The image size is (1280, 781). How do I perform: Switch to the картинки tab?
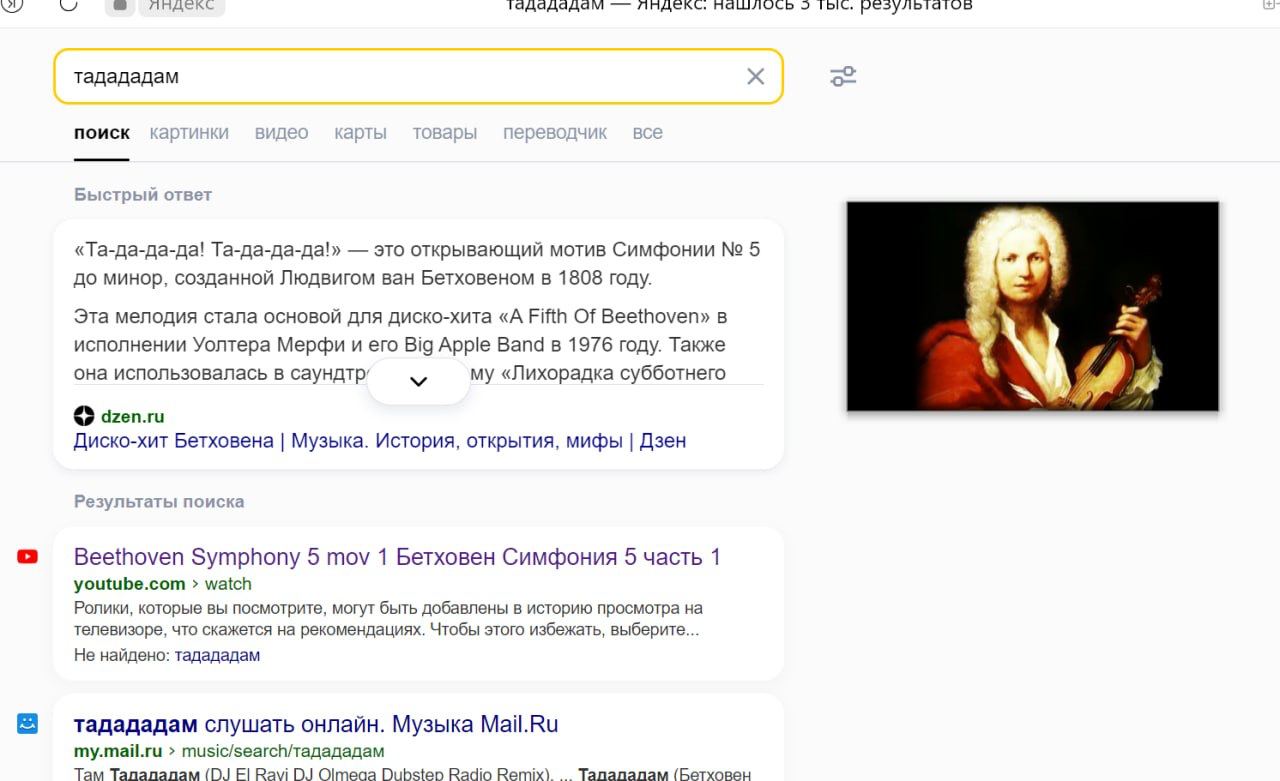(x=189, y=133)
